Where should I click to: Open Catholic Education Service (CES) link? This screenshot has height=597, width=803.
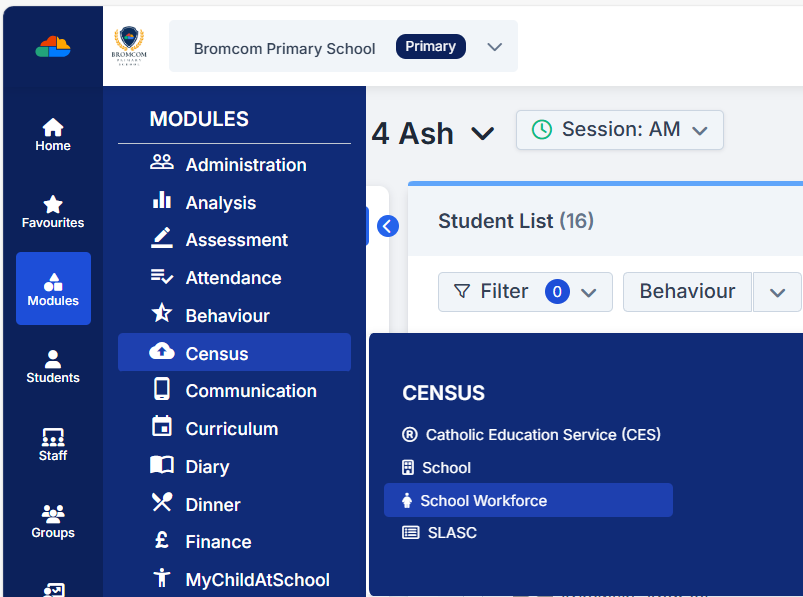[x=542, y=435]
